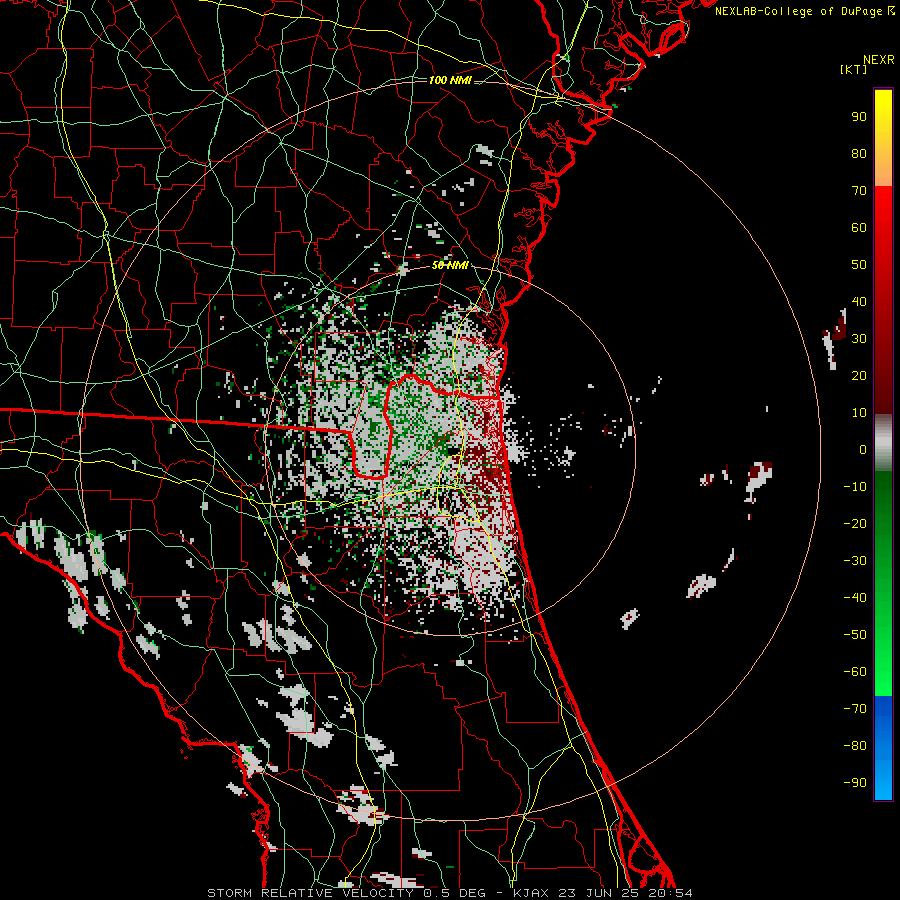Pick the blue segment of the color bar
900x900 pixels.
883,748
